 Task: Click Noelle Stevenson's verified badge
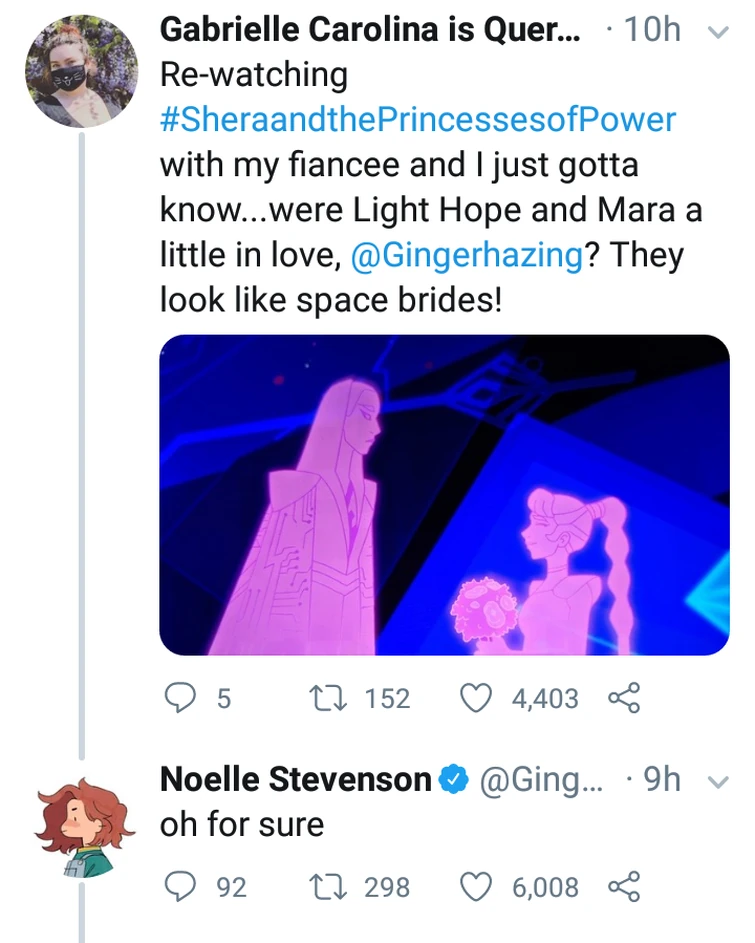456,780
